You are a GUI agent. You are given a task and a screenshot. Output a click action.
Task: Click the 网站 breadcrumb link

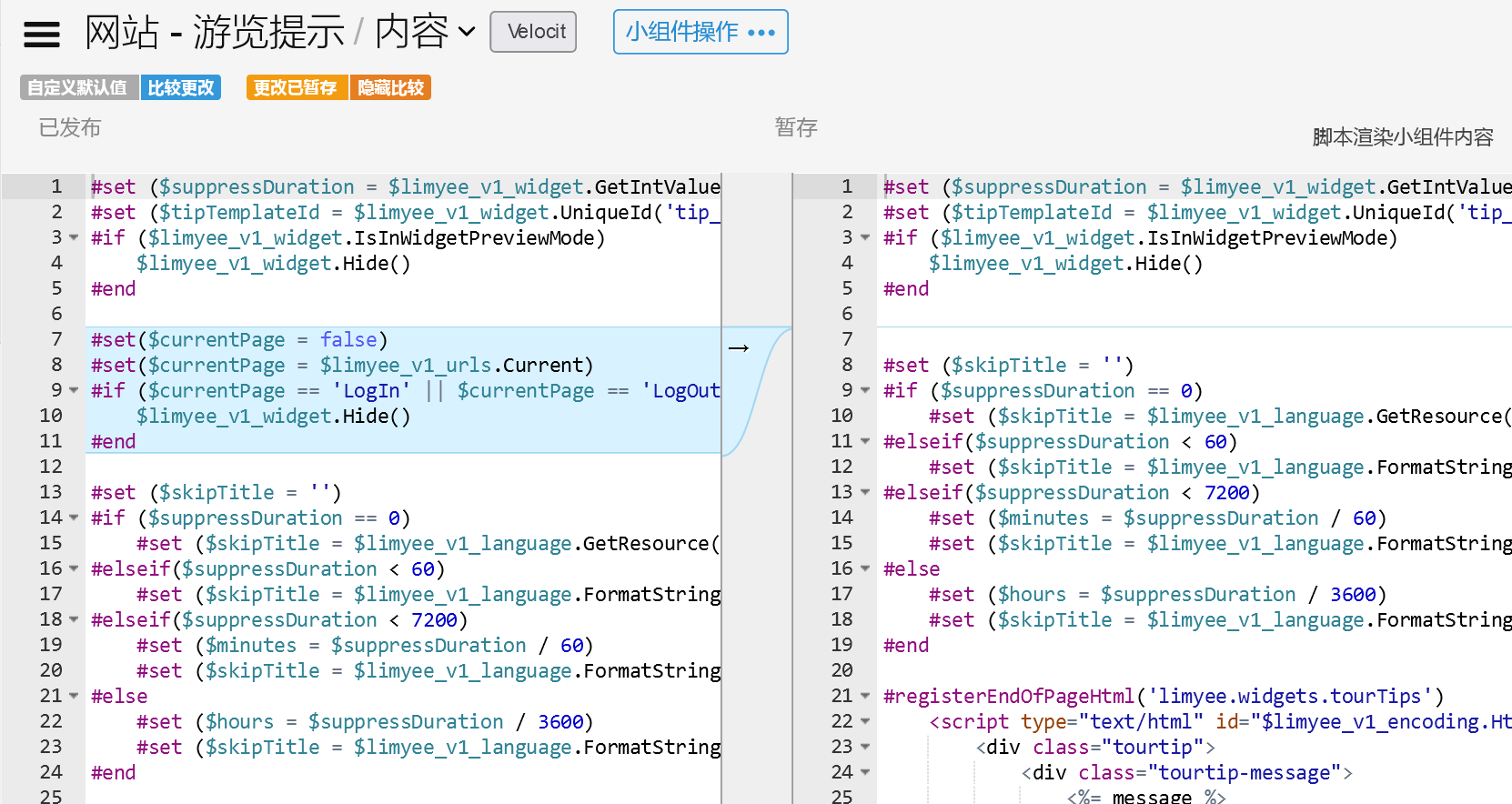(x=122, y=33)
